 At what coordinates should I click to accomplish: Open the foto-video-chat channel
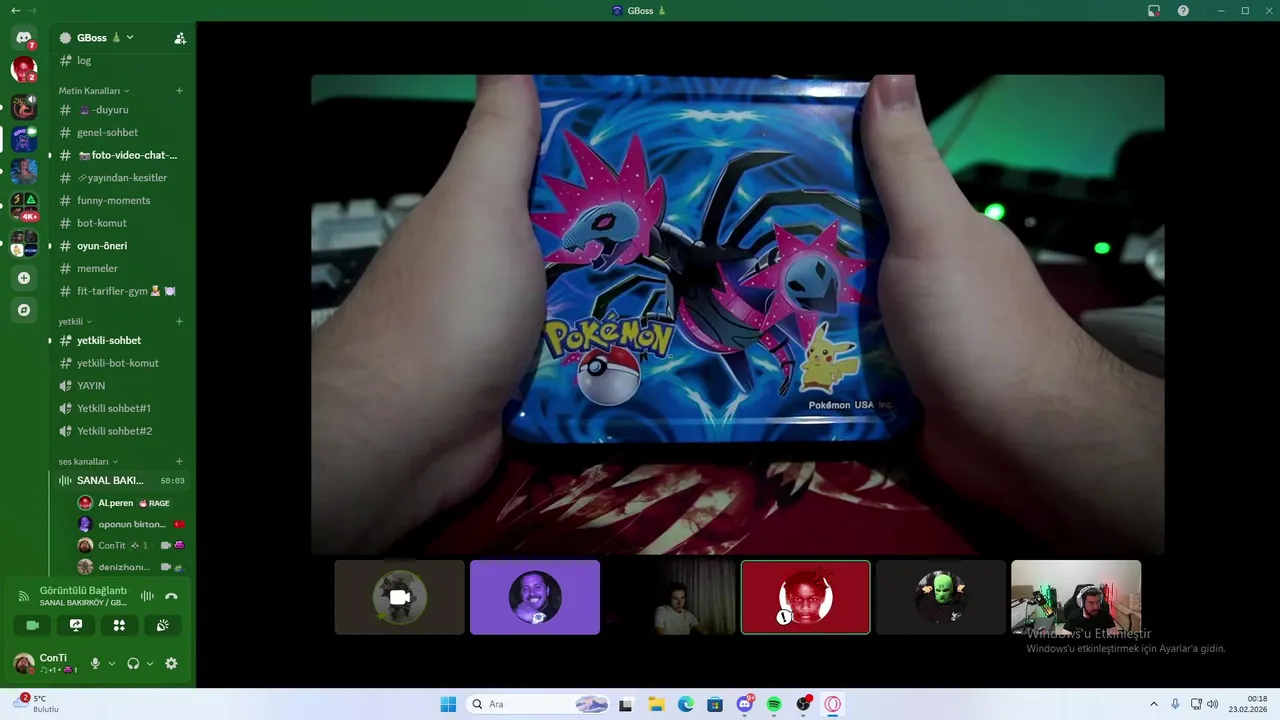[120, 155]
